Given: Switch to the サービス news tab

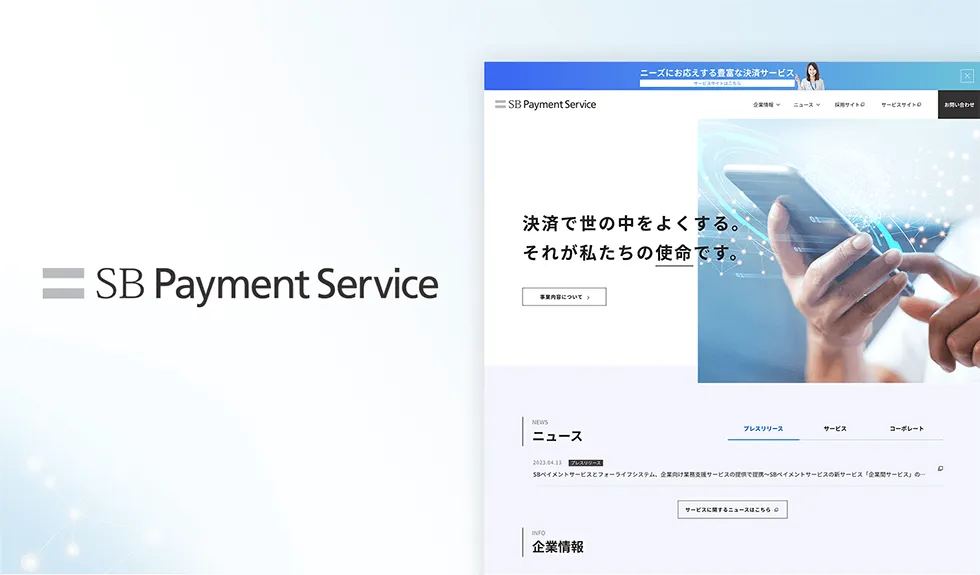Looking at the screenshot, I should (x=834, y=429).
